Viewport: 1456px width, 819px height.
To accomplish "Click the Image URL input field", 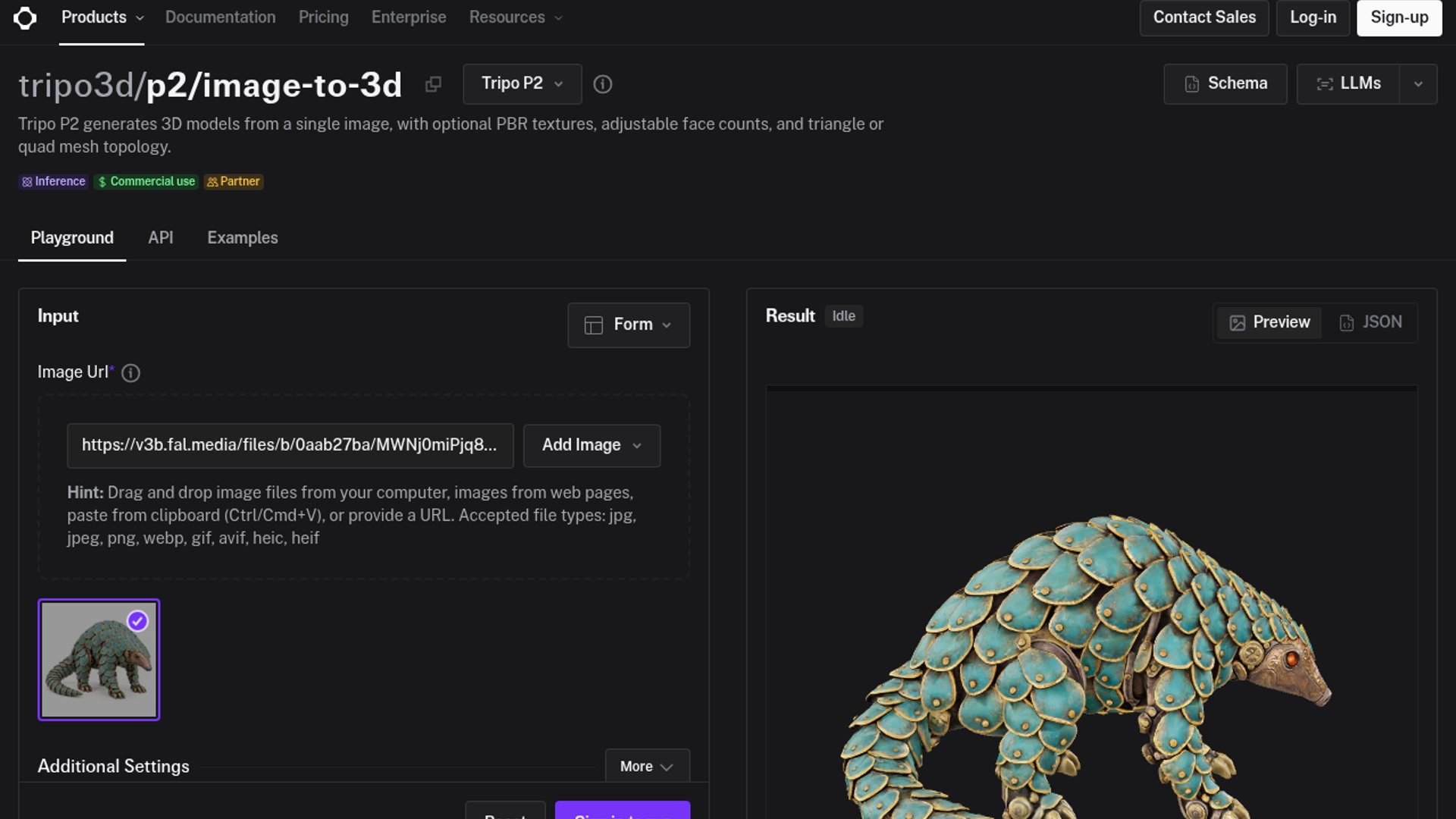I will pos(290,445).
